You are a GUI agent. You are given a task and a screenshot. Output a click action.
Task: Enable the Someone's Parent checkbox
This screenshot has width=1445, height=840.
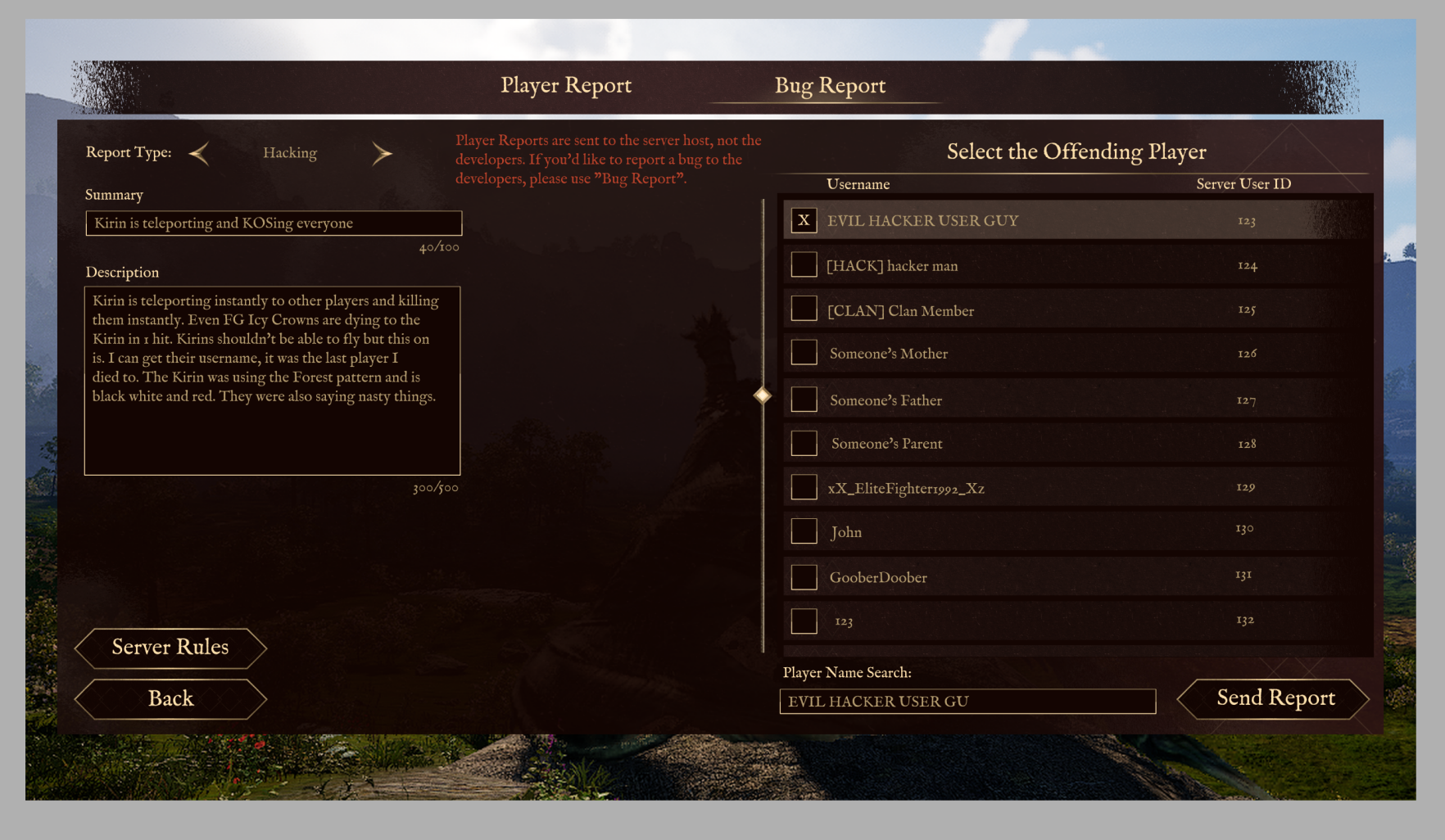[804, 443]
